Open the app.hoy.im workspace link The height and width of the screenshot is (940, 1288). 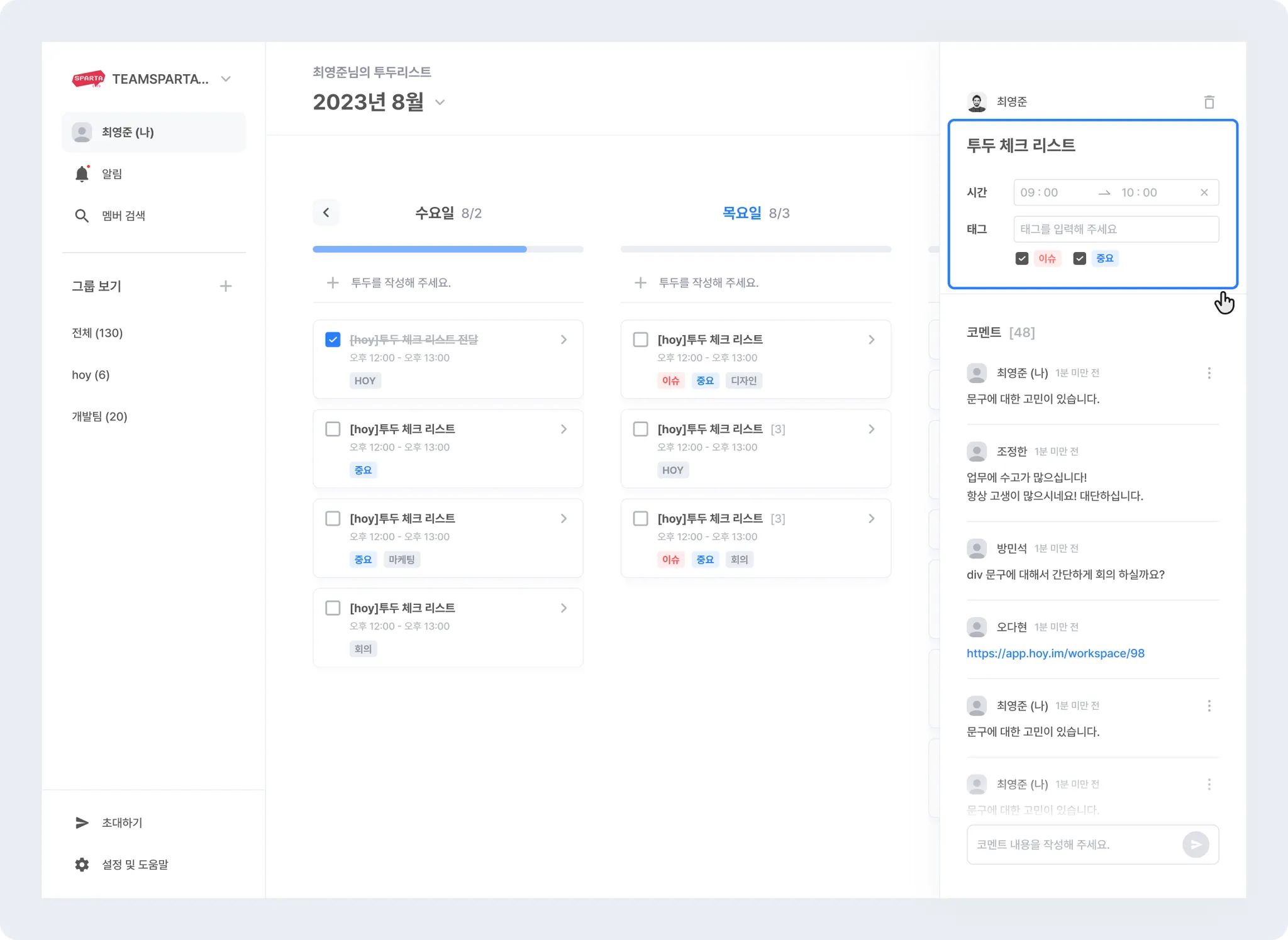click(1055, 653)
